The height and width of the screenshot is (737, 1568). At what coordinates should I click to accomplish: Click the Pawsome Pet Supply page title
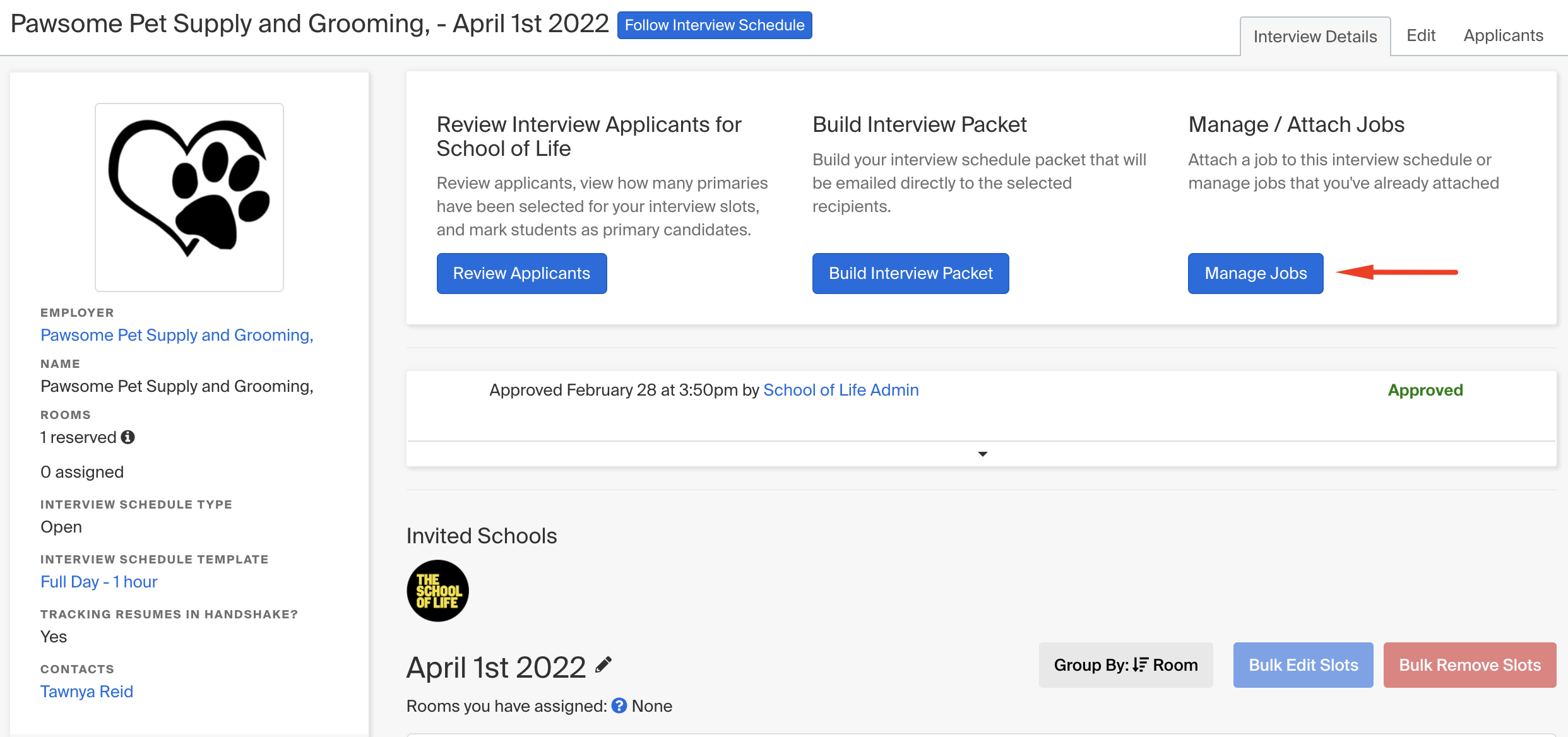tap(309, 24)
